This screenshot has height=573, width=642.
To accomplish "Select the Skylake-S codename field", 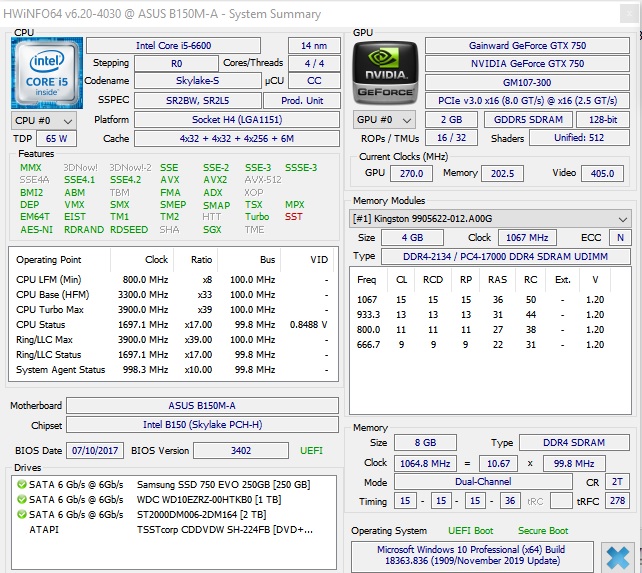I will (198, 81).
